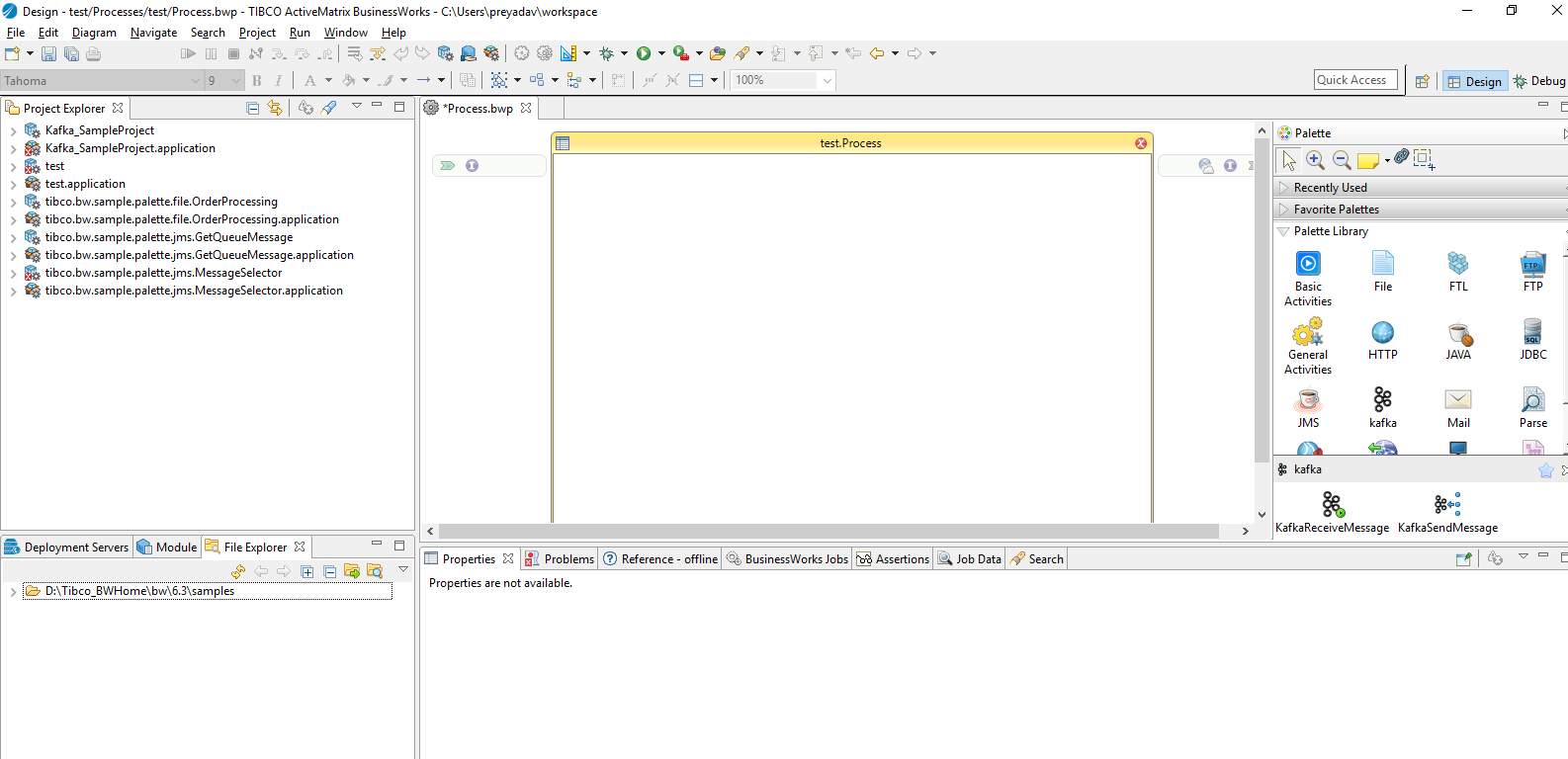
Task: Toggle the Design perspective button
Action: (1474, 81)
